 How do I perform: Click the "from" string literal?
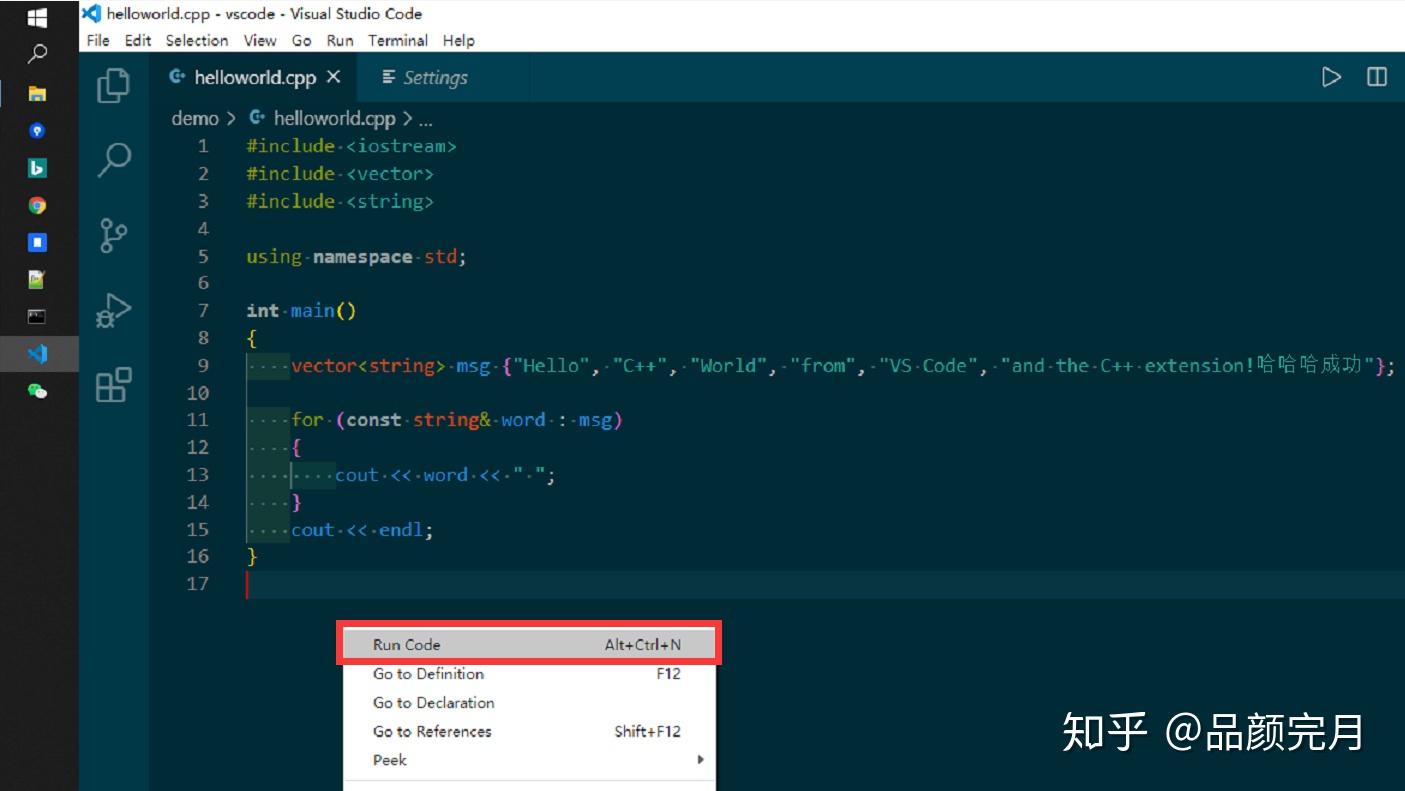coord(822,365)
